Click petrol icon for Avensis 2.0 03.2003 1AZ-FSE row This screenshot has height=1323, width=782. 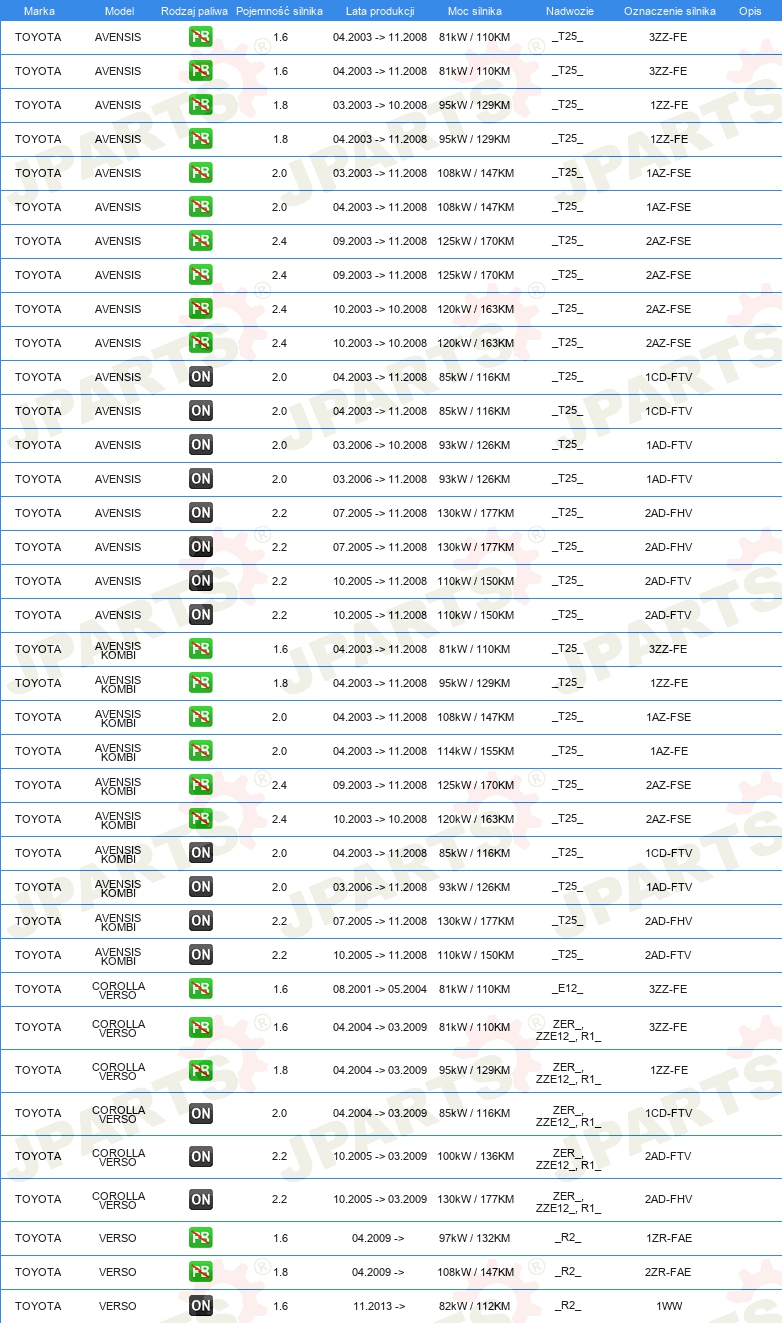click(x=201, y=173)
